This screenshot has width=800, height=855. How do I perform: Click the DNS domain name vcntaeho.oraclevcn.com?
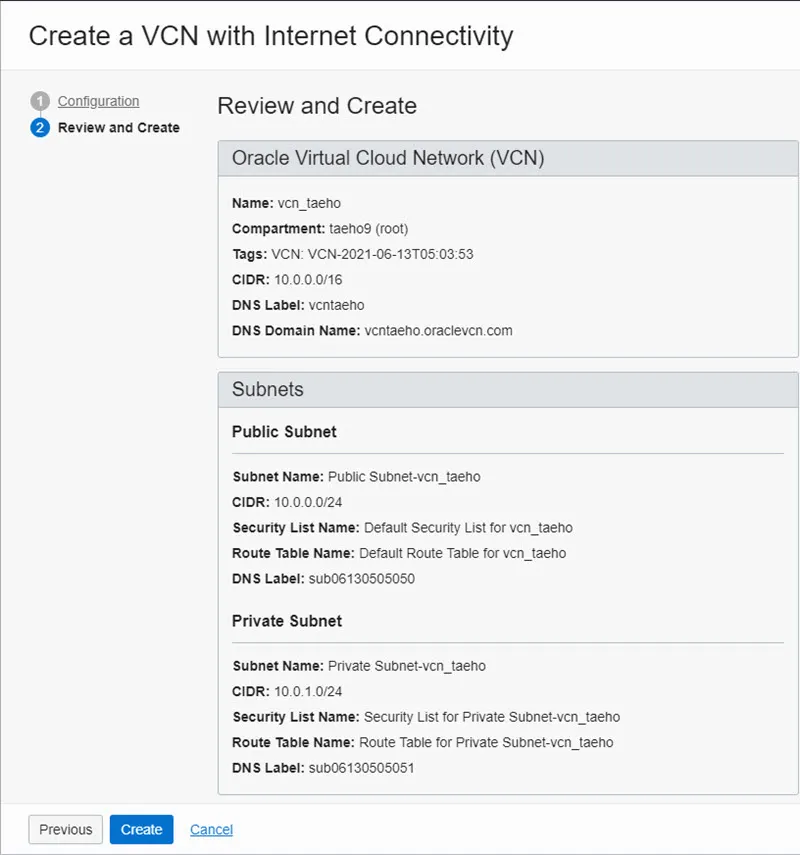click(438, 330)
